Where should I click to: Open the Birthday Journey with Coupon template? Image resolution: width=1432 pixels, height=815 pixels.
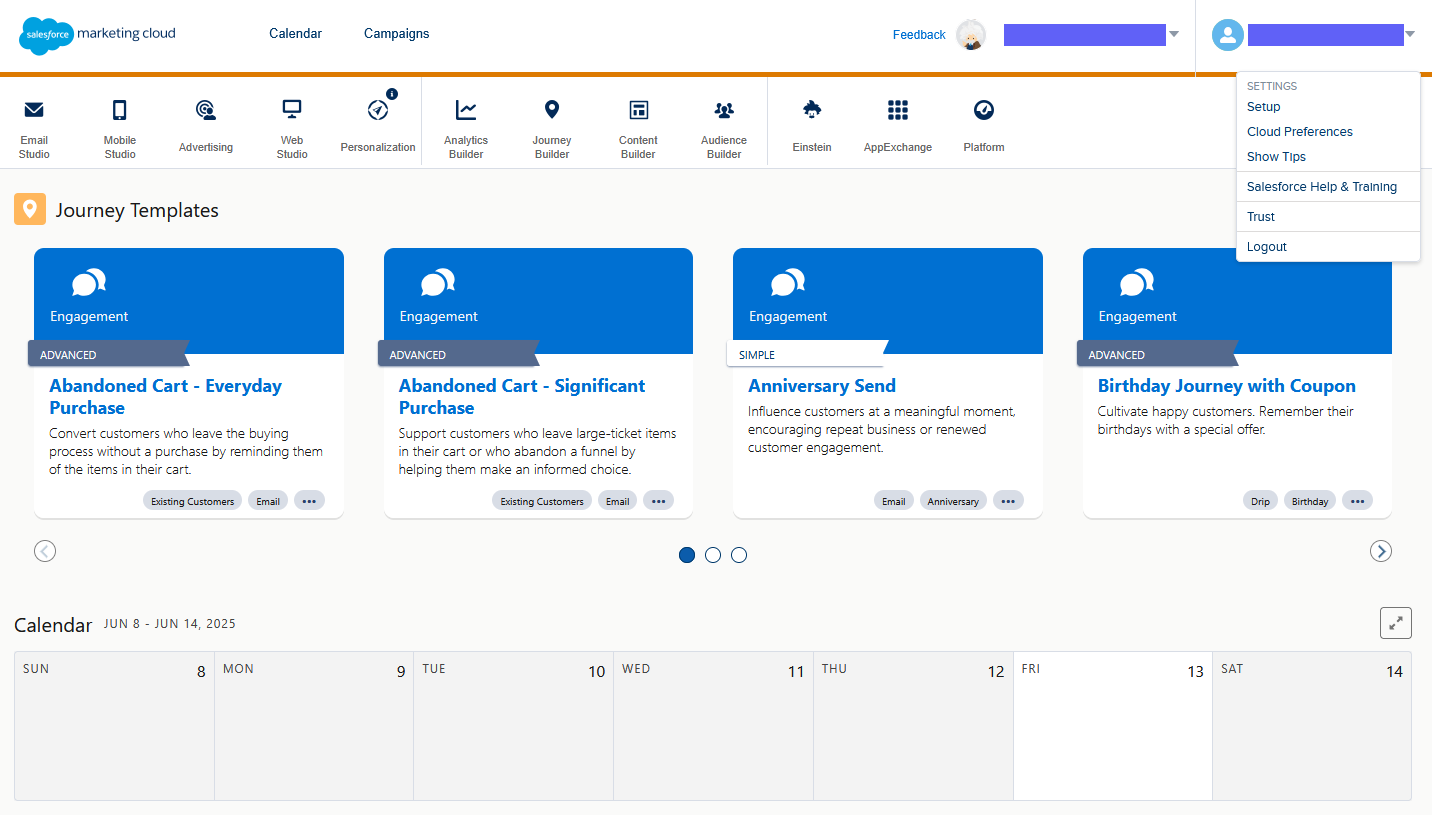point(1226,386)
